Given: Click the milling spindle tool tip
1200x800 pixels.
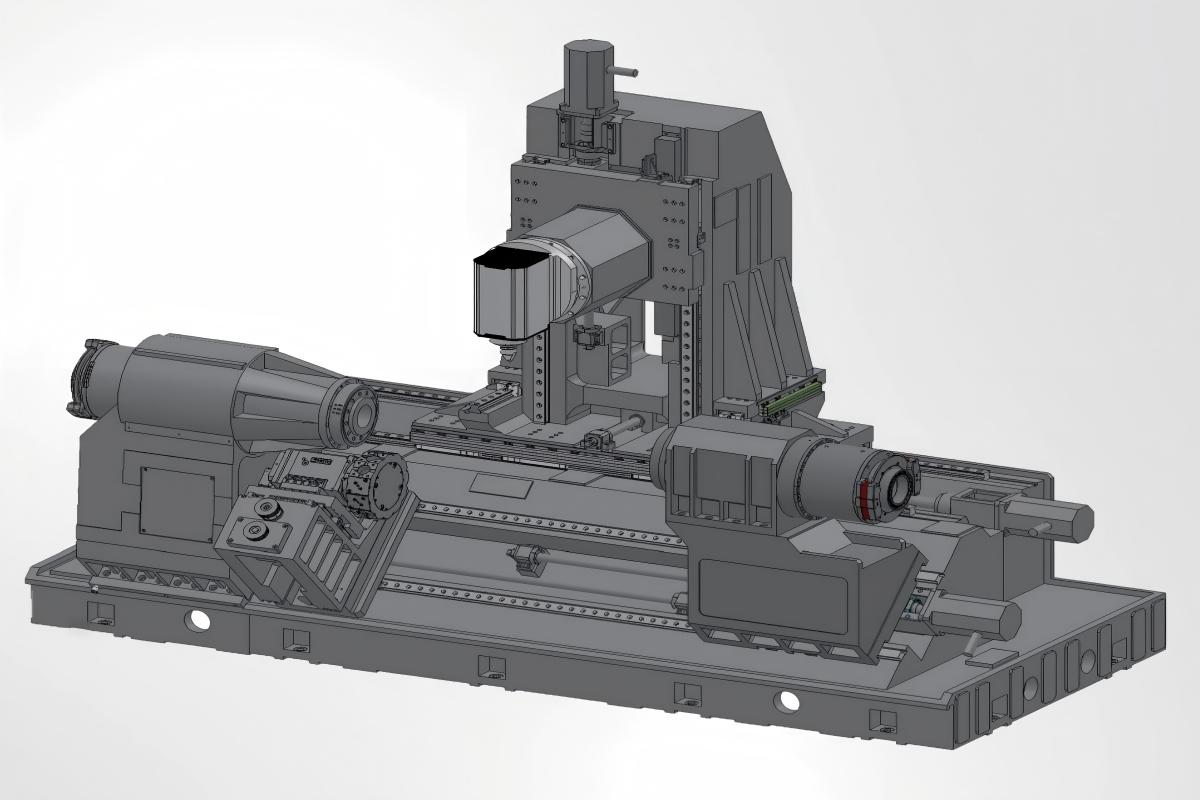Looking at the screenshot, I should (507, 350).
